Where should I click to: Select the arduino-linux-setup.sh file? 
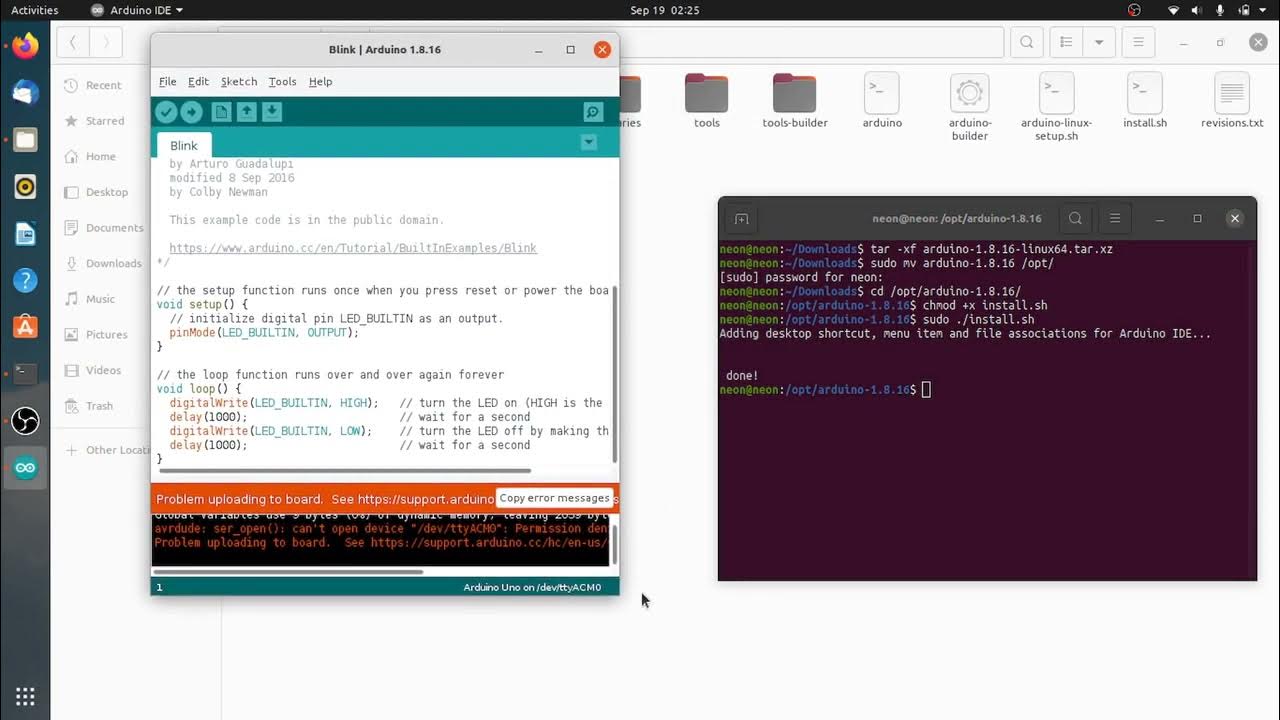tap(1056, 107)
